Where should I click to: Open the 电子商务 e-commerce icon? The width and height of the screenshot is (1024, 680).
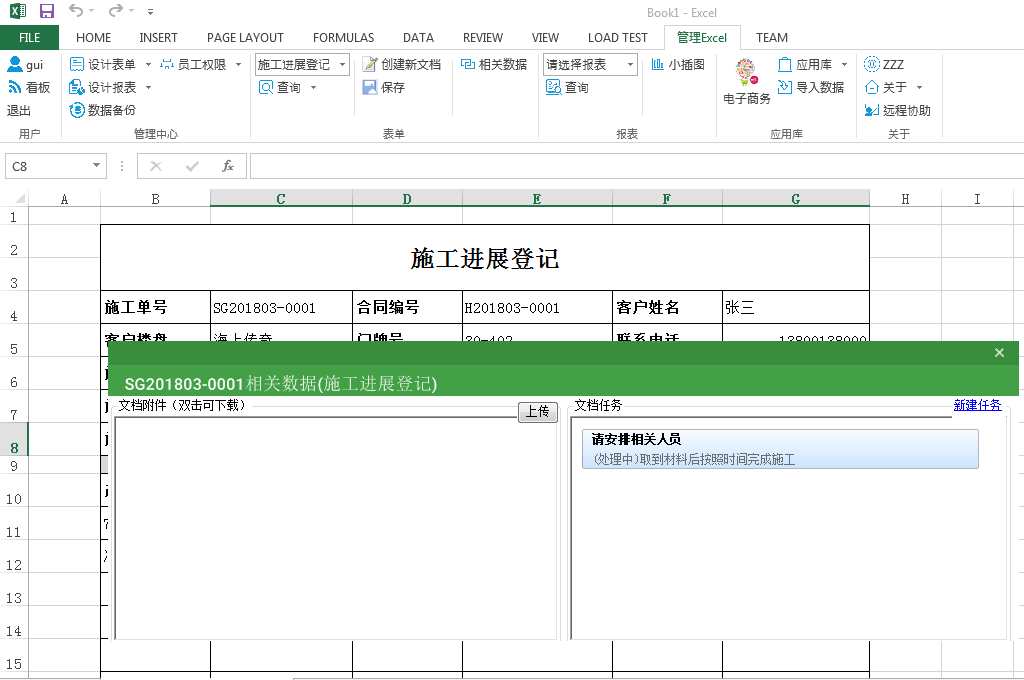point(746,71)
